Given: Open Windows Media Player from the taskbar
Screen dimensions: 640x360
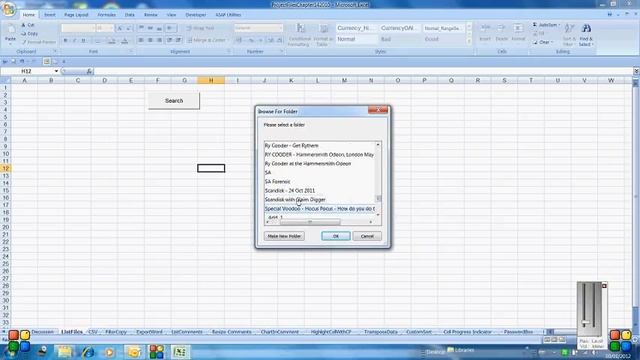Looking at the screenshot, I should (x=110, y=351).
